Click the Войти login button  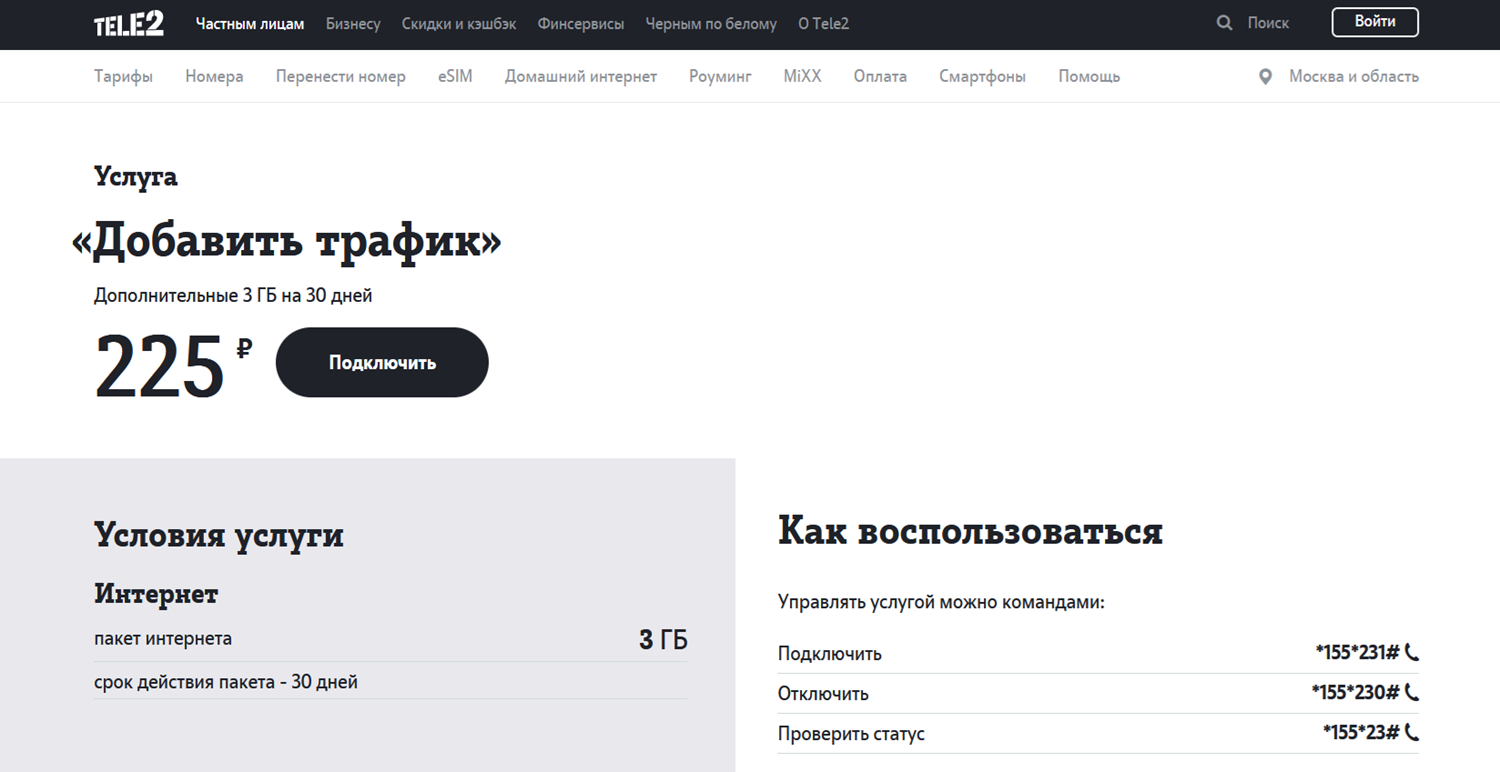(x=1375, y=22)
